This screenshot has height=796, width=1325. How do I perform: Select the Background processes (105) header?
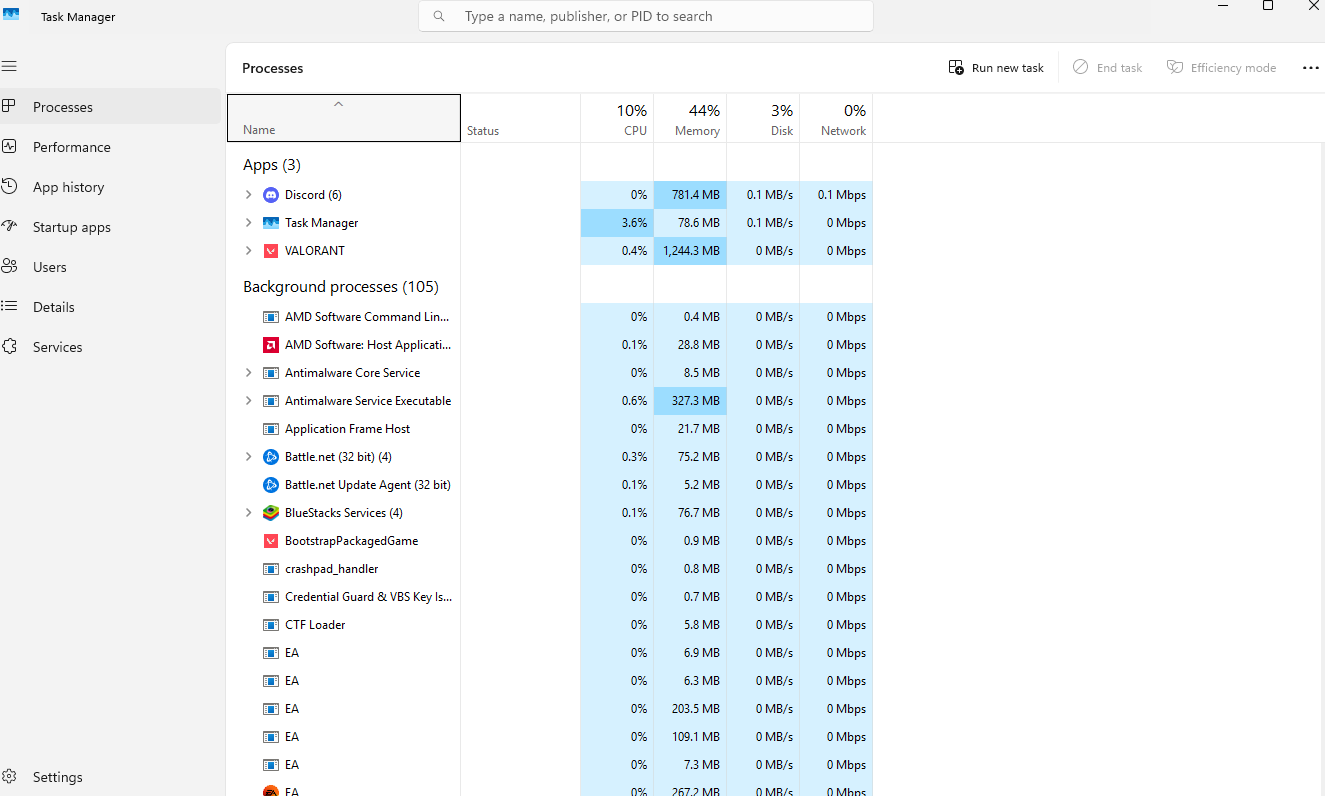click(341, 287)
